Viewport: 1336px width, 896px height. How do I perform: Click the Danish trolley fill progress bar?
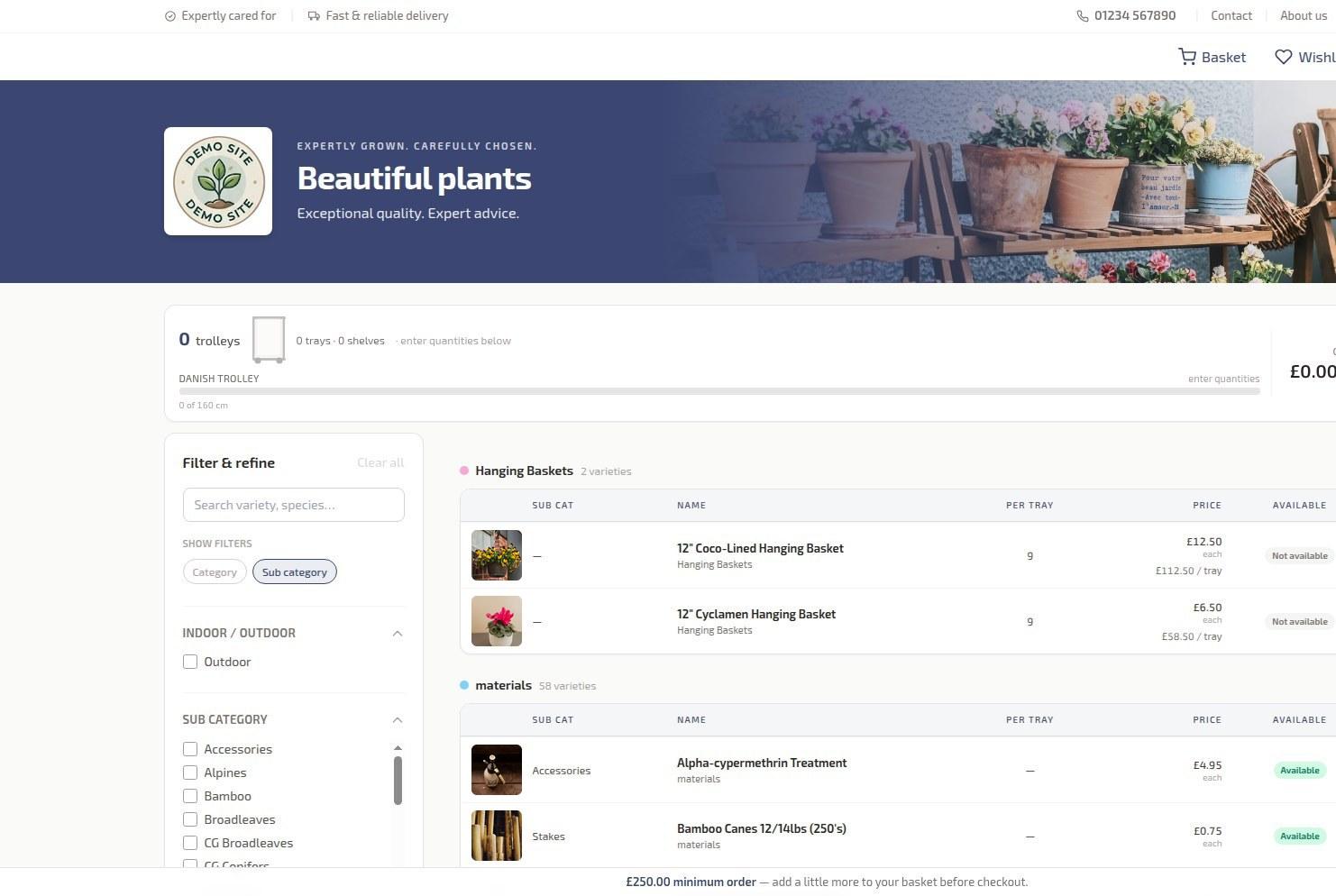(719, 391)
